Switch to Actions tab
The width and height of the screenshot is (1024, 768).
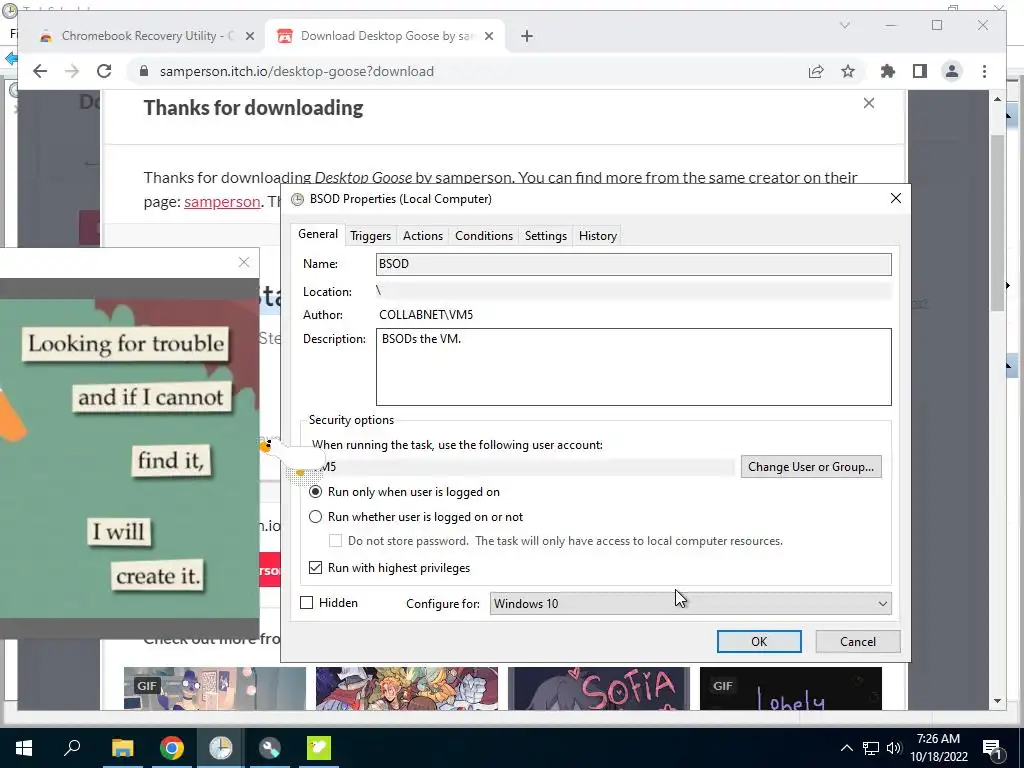click(423, 236)
